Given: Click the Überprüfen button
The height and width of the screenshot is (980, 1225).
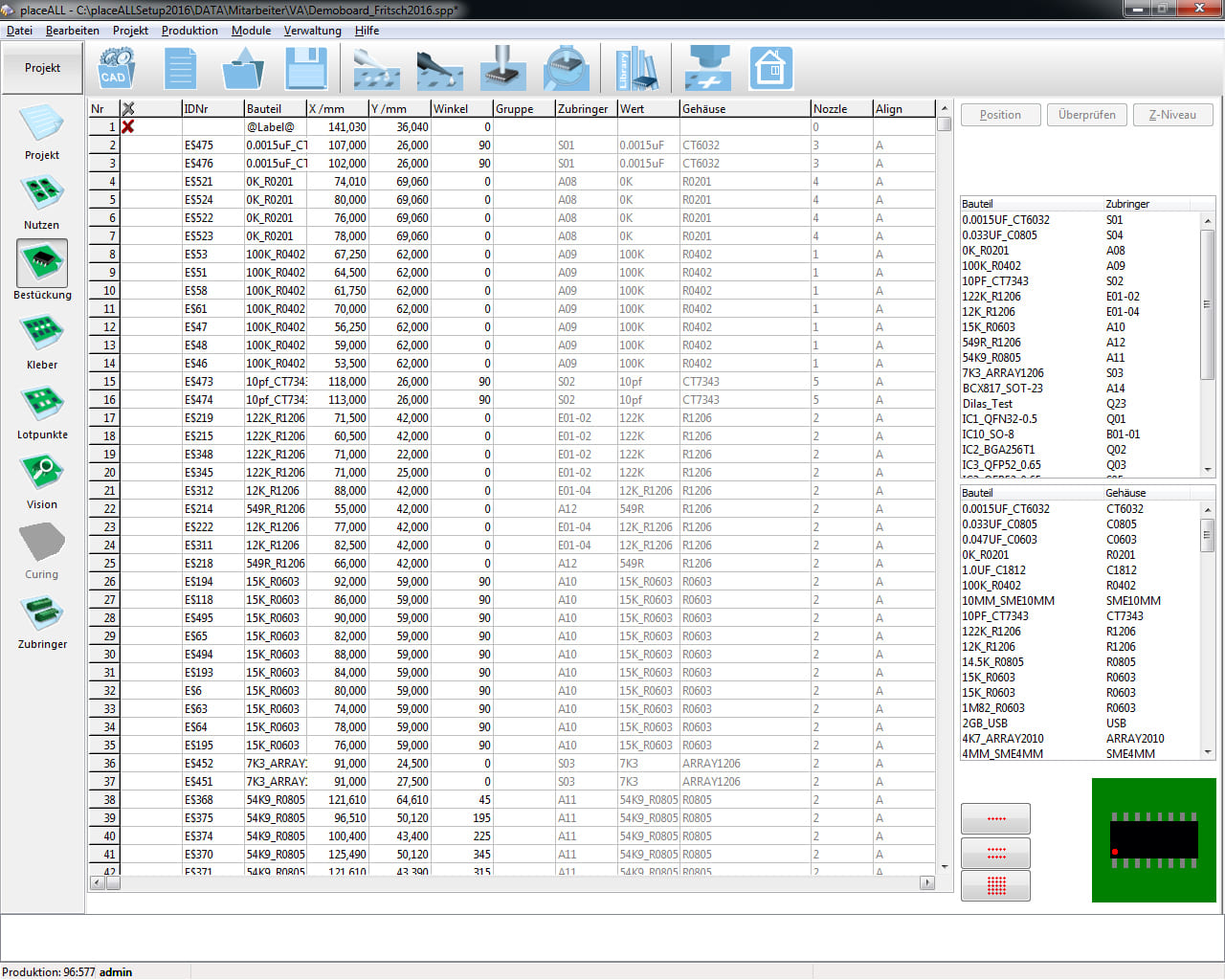Looking at the screenshot, I should 1087,115.
